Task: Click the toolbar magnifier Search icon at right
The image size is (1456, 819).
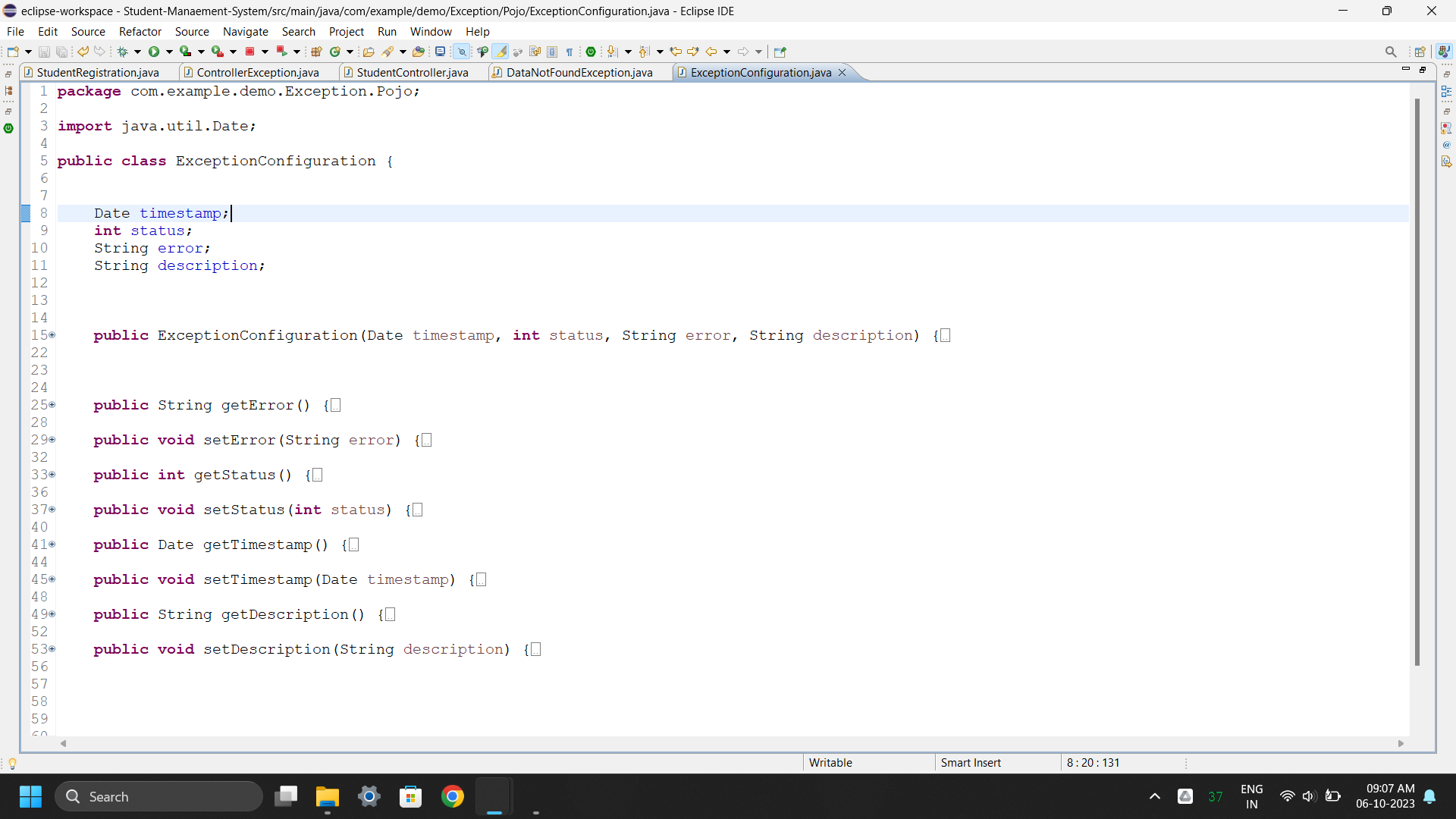Action: coord(1390,52)
